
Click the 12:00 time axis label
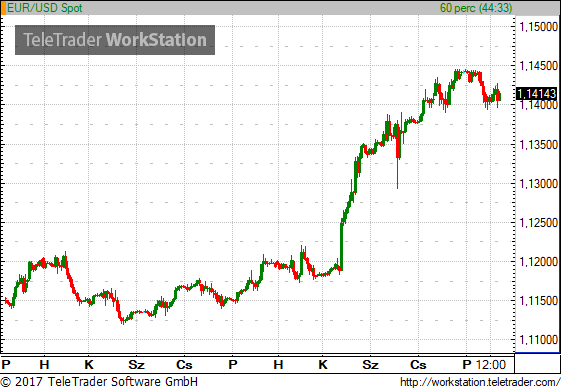tap(491, 365)
